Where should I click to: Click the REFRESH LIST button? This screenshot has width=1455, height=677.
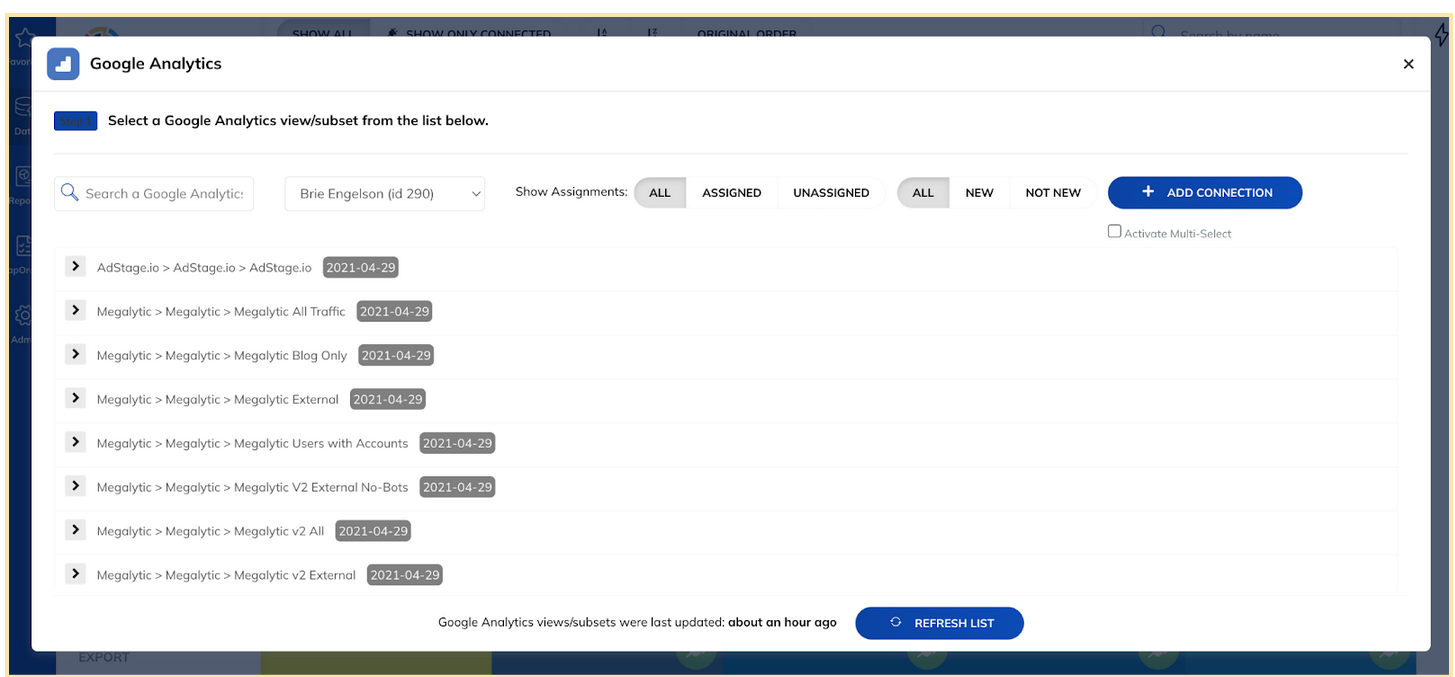coord(939,623)
